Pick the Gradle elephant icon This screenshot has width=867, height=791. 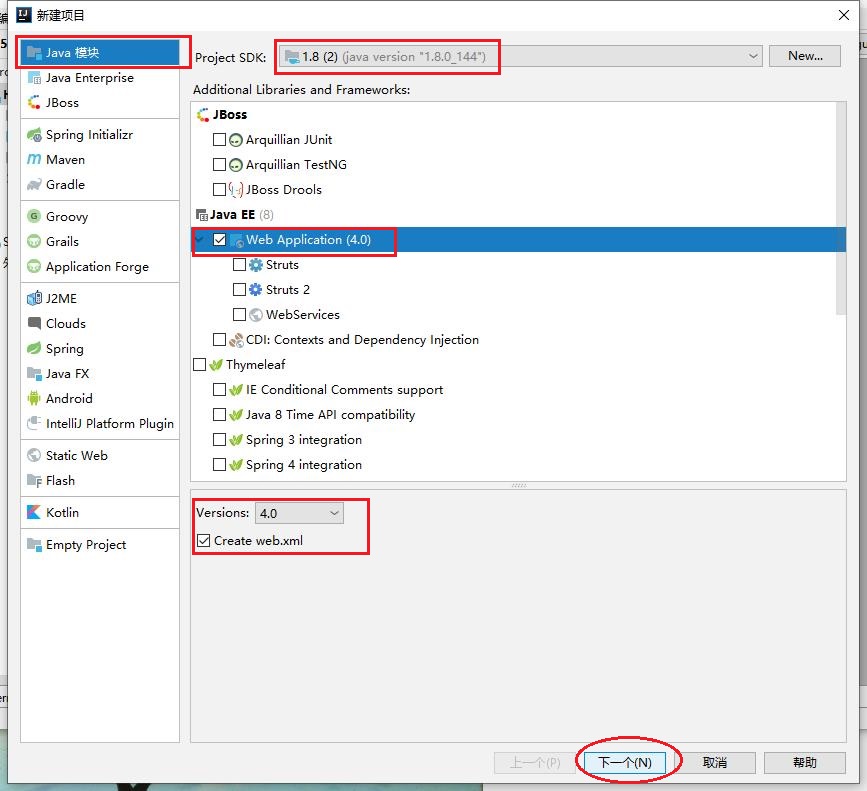point(34,185)
